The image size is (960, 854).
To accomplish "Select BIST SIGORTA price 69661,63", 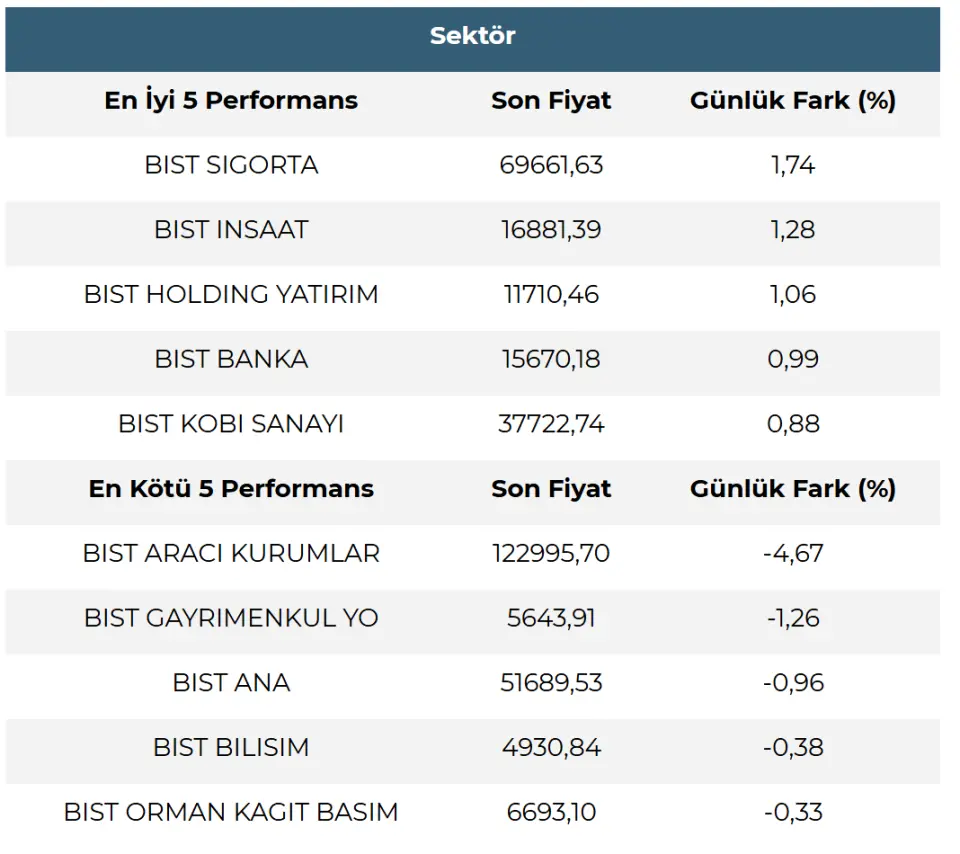I will click(x=551, y=165).
